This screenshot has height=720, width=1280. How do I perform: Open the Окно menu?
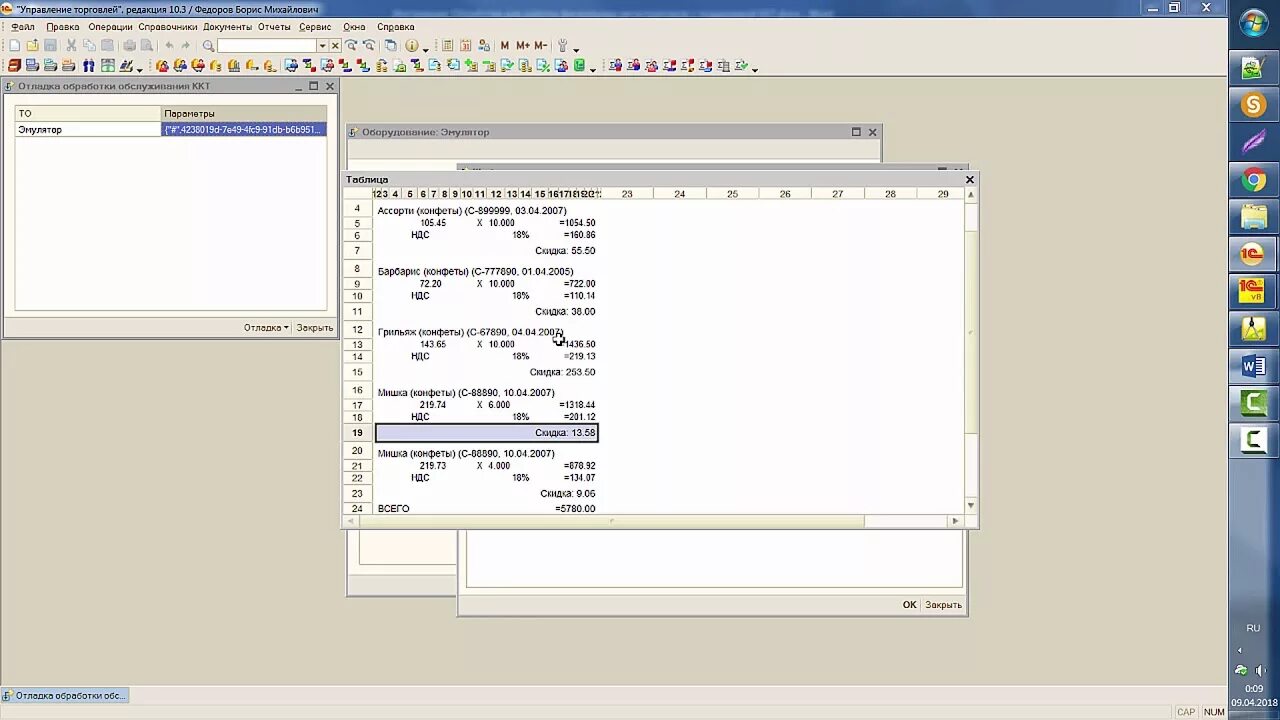(x=354, y=27)
